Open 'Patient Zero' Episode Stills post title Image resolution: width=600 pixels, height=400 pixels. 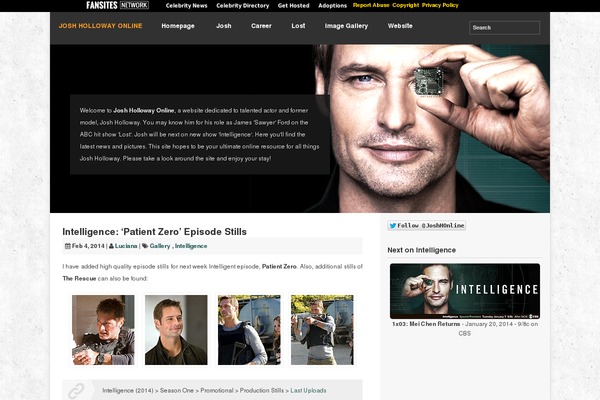tap(154, 232)
